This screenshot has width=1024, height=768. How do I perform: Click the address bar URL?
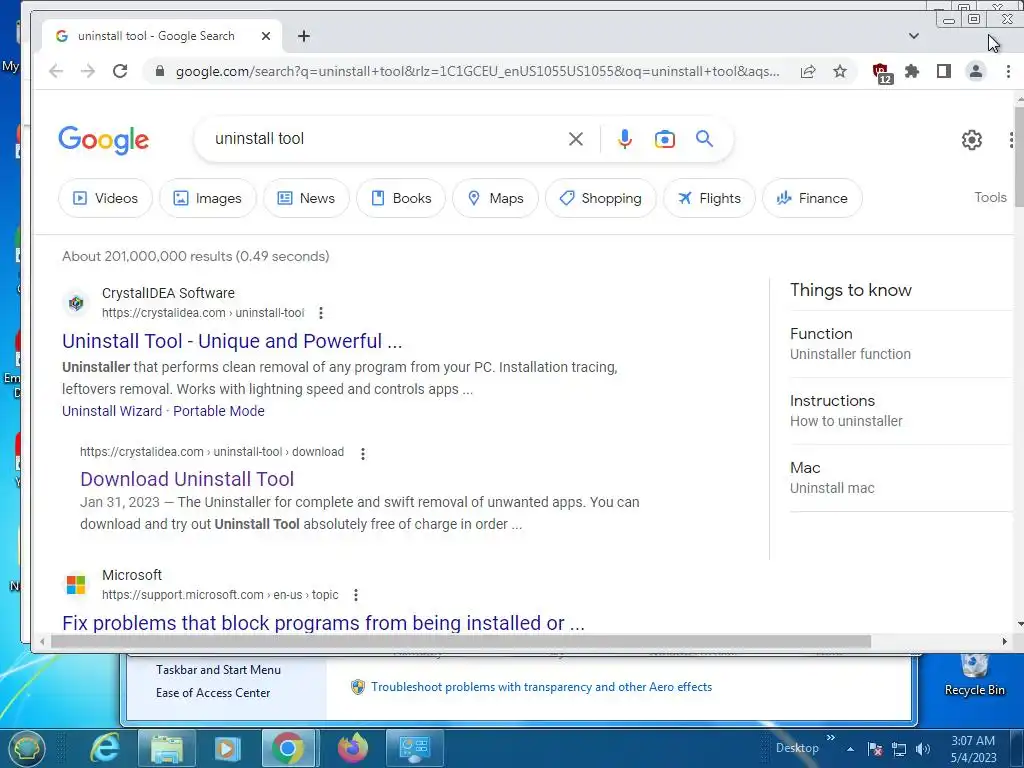click(x=477, y=71)
